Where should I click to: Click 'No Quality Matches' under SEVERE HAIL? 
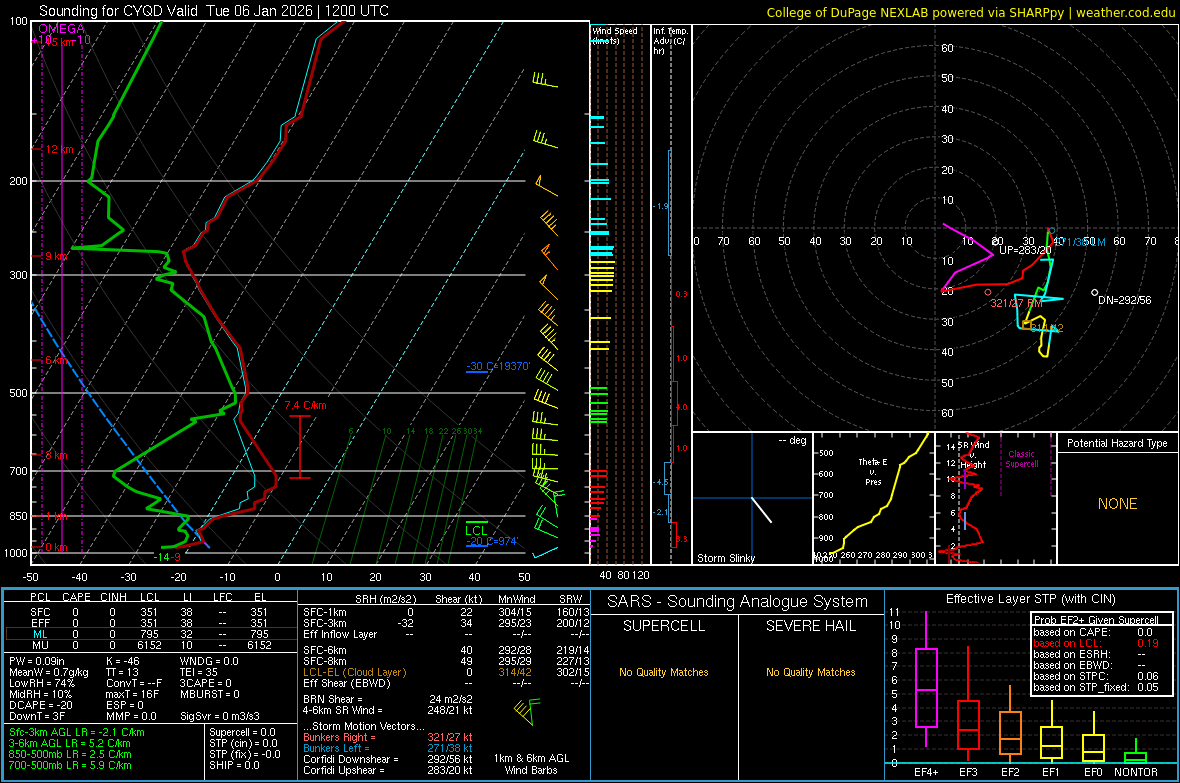[810, 672]
